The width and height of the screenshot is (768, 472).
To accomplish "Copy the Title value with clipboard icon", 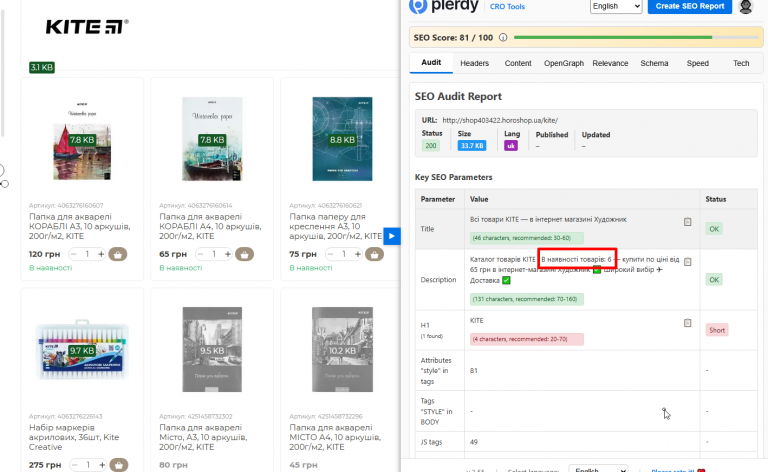I will click(x=688, y=222).
